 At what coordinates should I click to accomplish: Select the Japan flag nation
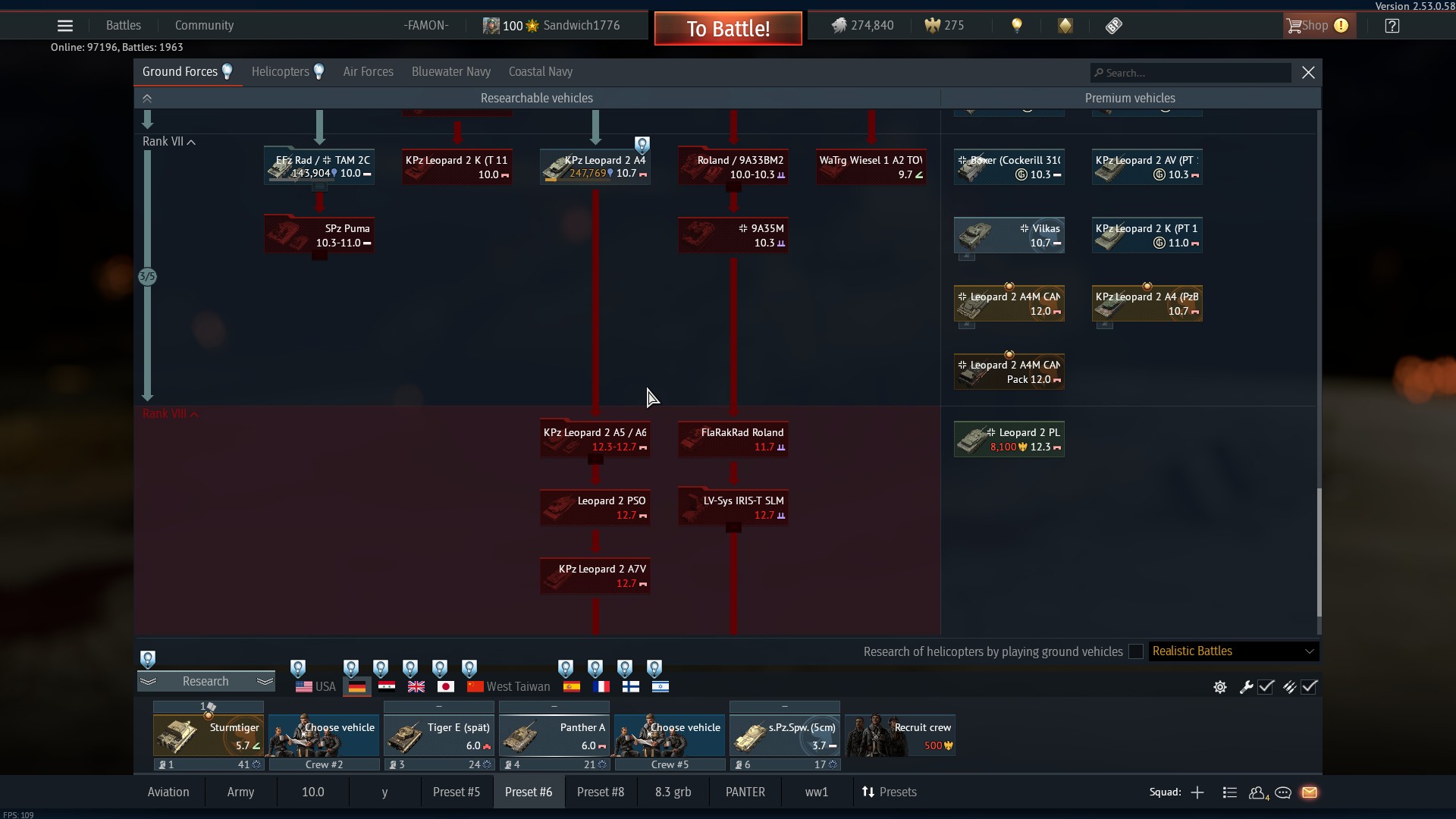446,686
